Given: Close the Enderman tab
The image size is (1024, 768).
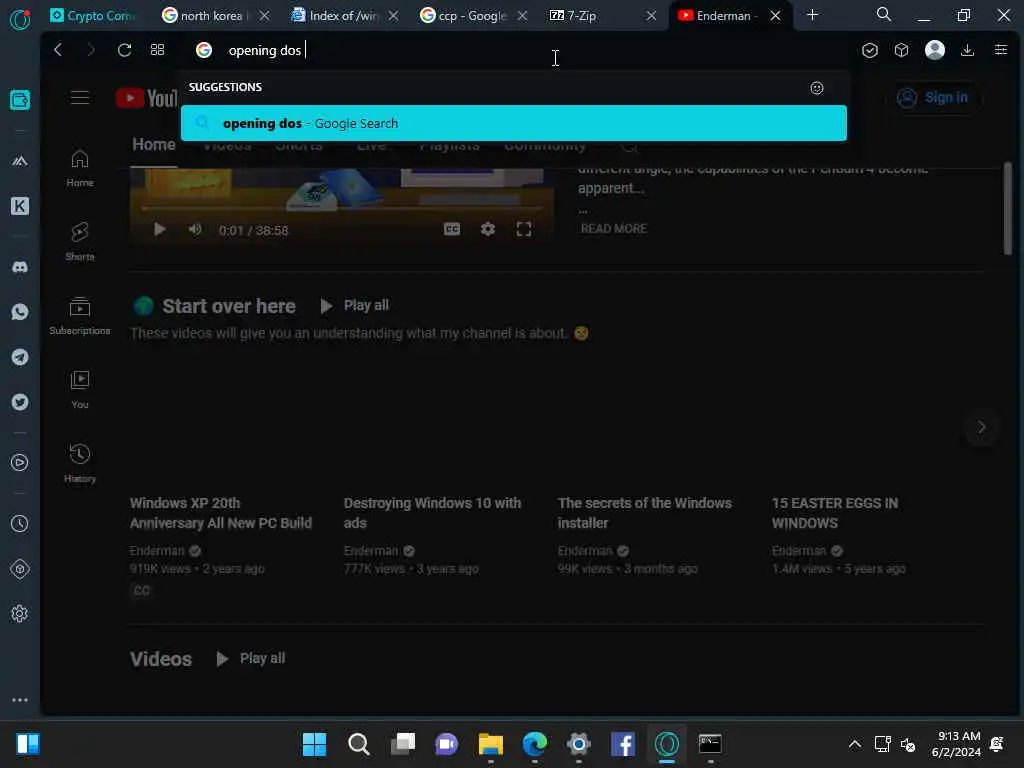Looking at the screenshot, I should click(775, 16).
